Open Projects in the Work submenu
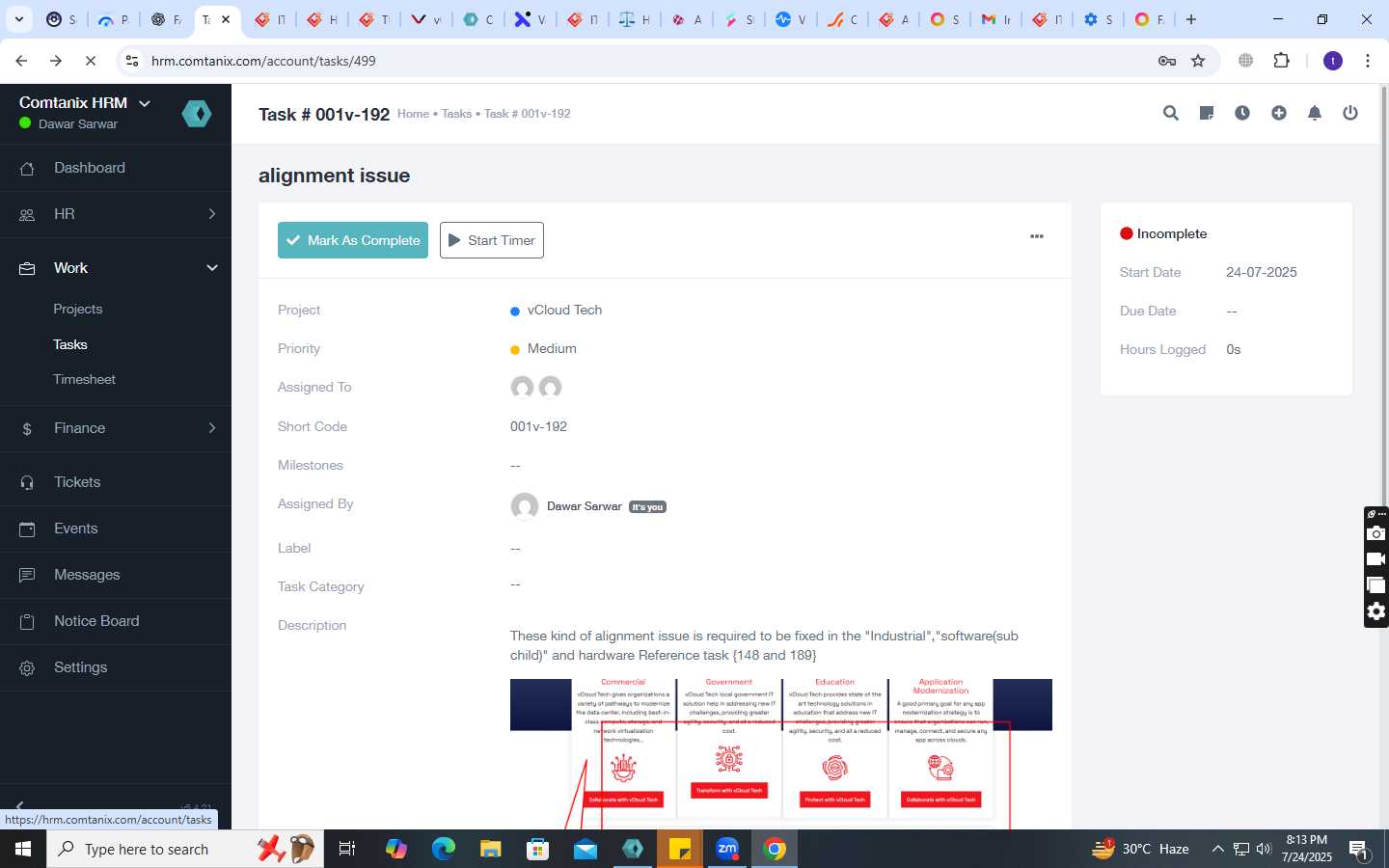Image resolution: width=1389 pixels, height=868 pixels. click(78, 310)
